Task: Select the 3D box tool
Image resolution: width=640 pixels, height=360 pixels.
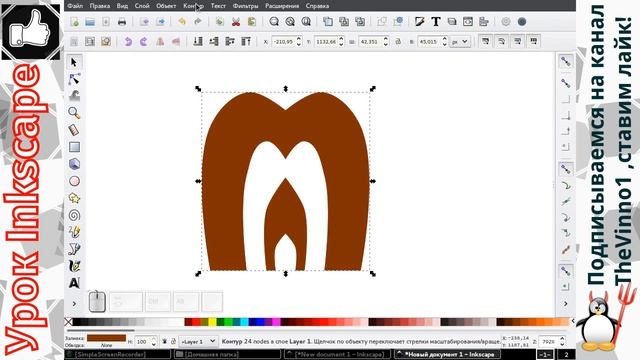Action: coord(74,164)
